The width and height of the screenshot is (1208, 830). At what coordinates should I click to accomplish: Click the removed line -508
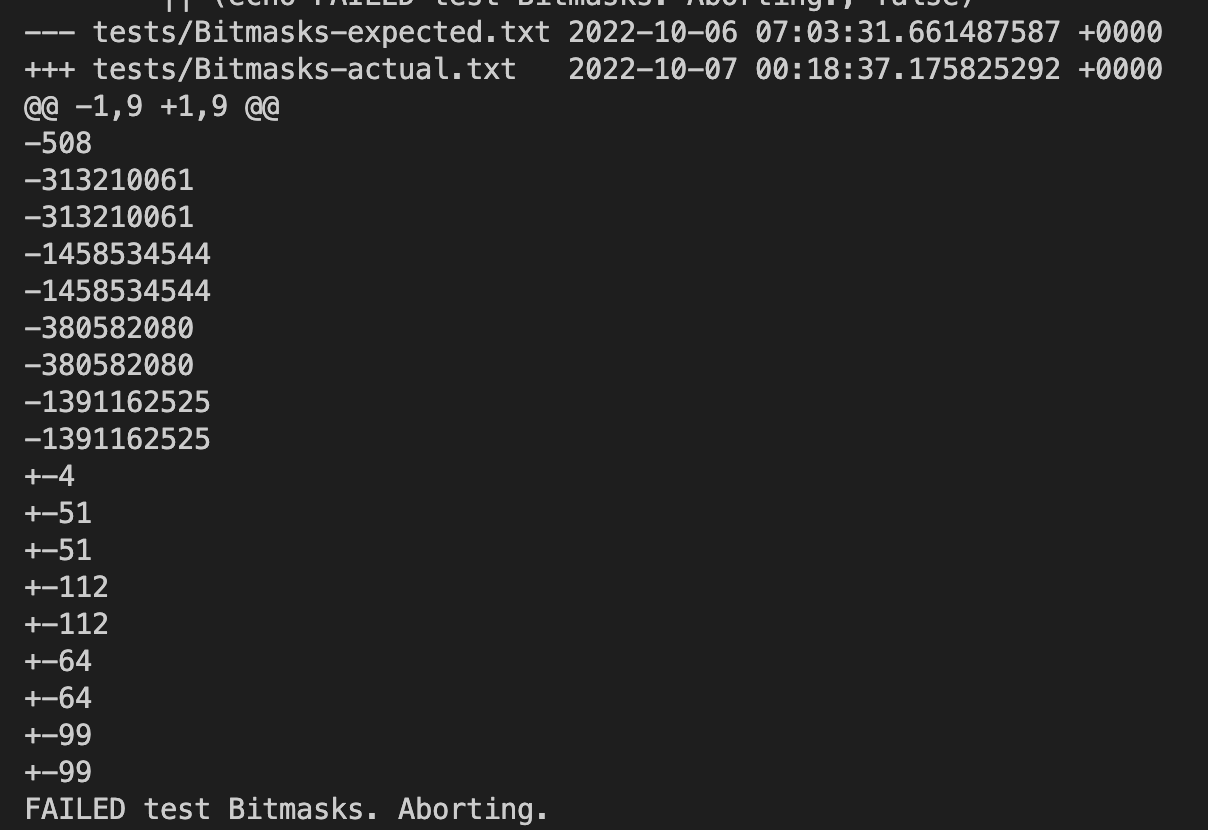[x=58, y=143]
